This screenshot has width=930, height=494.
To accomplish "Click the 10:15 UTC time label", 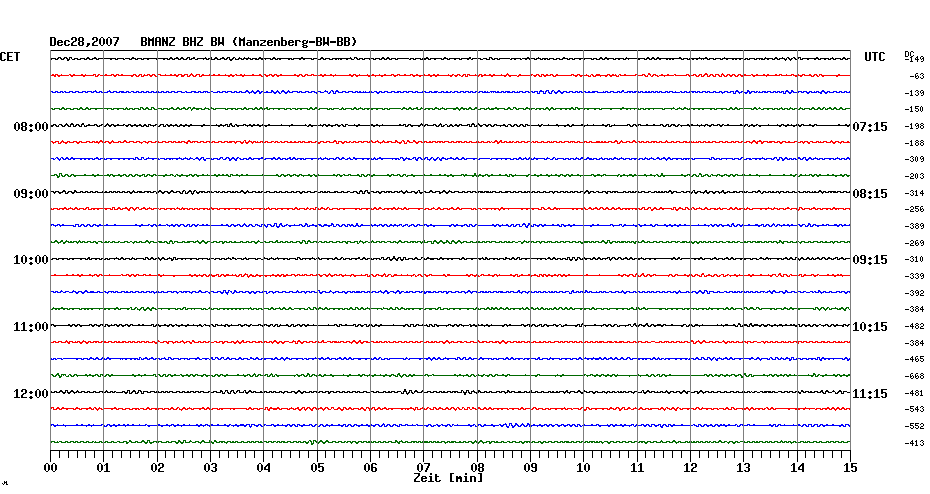I will click(870, 327).
